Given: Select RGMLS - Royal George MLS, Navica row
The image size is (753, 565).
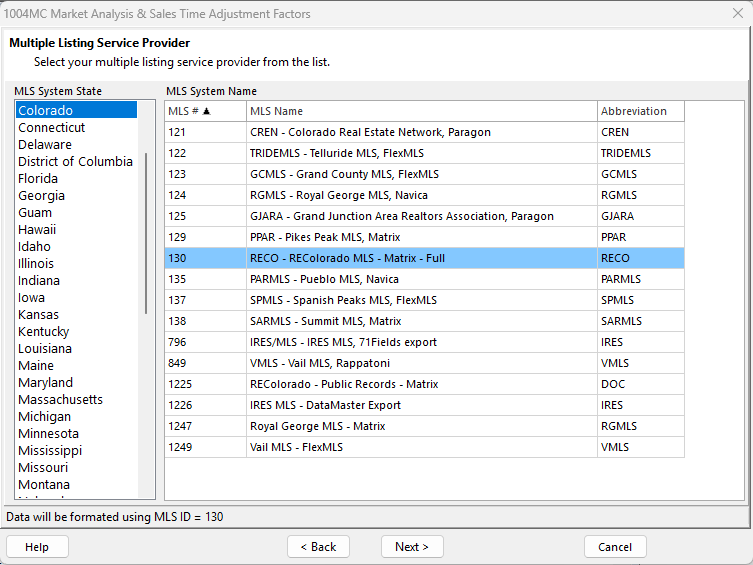Looking at the screenshot, I should click(x=425, y=195).
